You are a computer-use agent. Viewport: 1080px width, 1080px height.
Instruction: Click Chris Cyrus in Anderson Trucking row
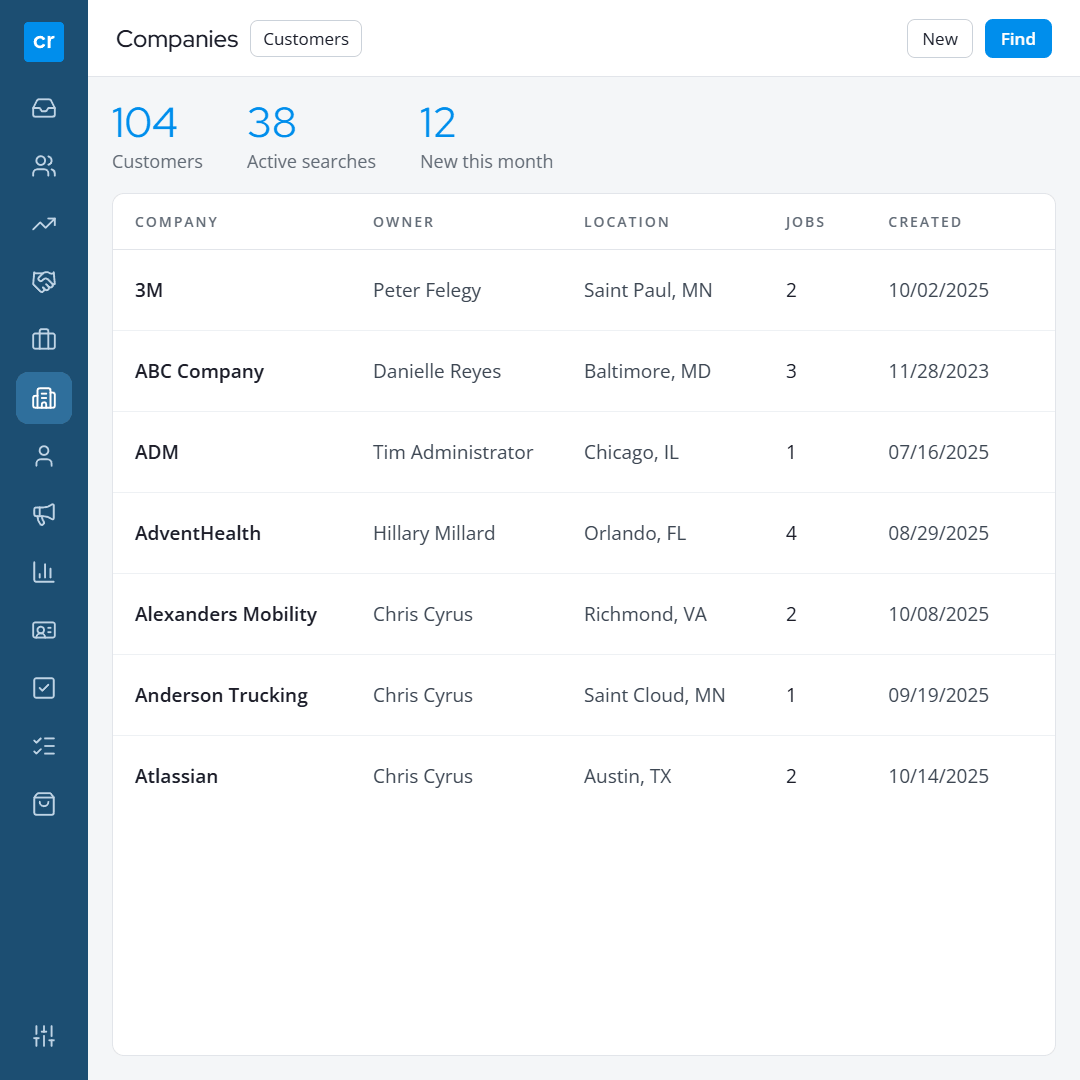click(423, 696)
